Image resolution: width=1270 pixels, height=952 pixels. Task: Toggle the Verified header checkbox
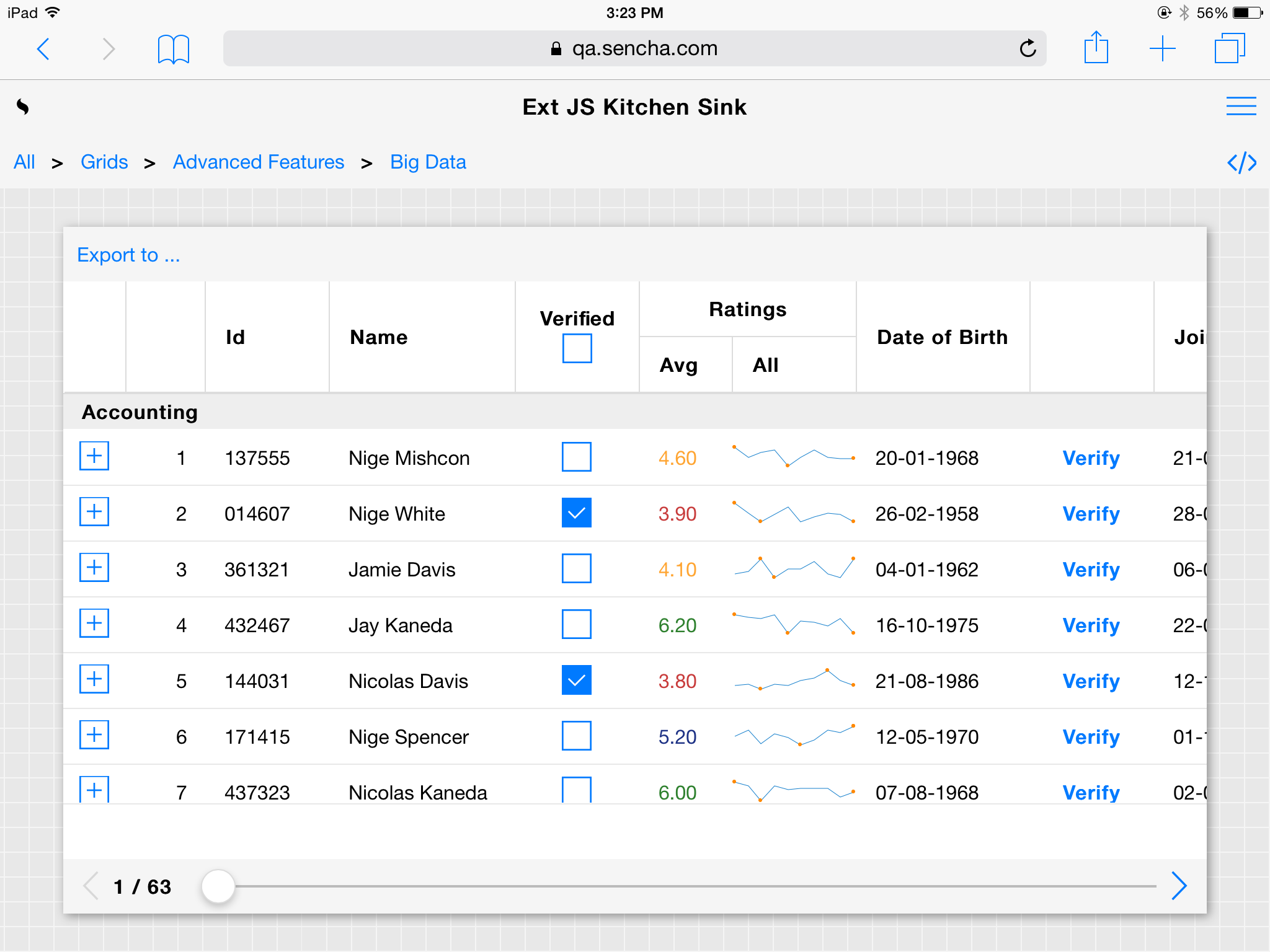coord(577,348)
